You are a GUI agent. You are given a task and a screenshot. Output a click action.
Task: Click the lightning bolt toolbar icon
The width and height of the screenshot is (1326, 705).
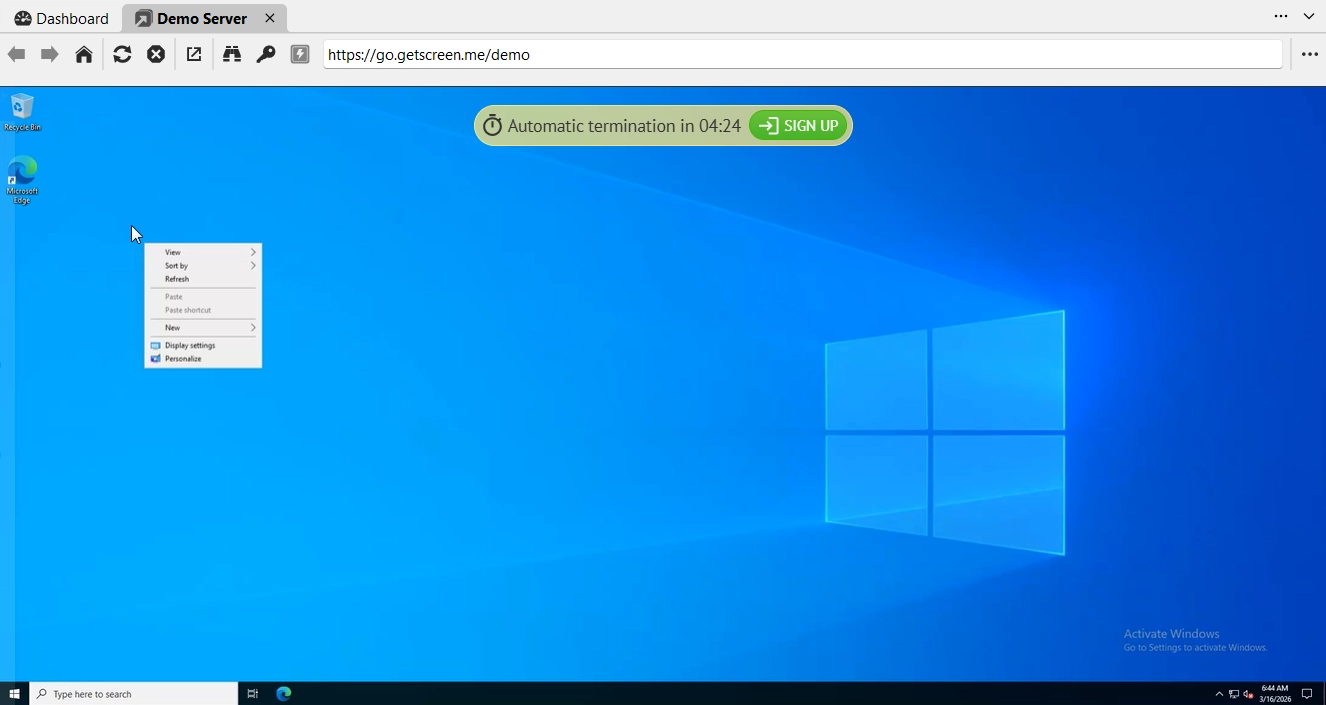300,55
